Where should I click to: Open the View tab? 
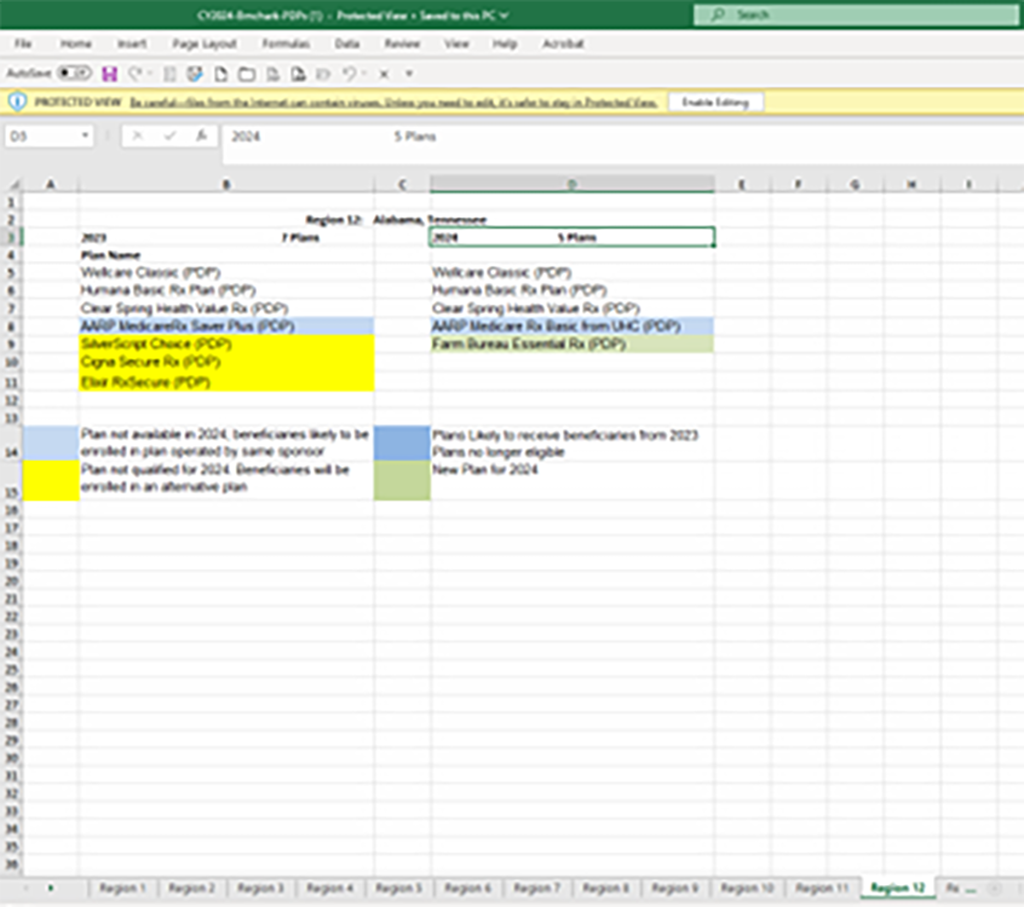[456, 44]
